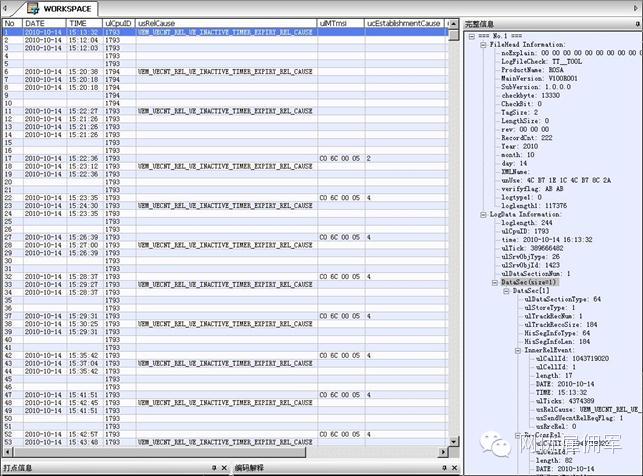Pin the 编码解释 panel
This screenshot has width=643, height=476.
point(444,467)
